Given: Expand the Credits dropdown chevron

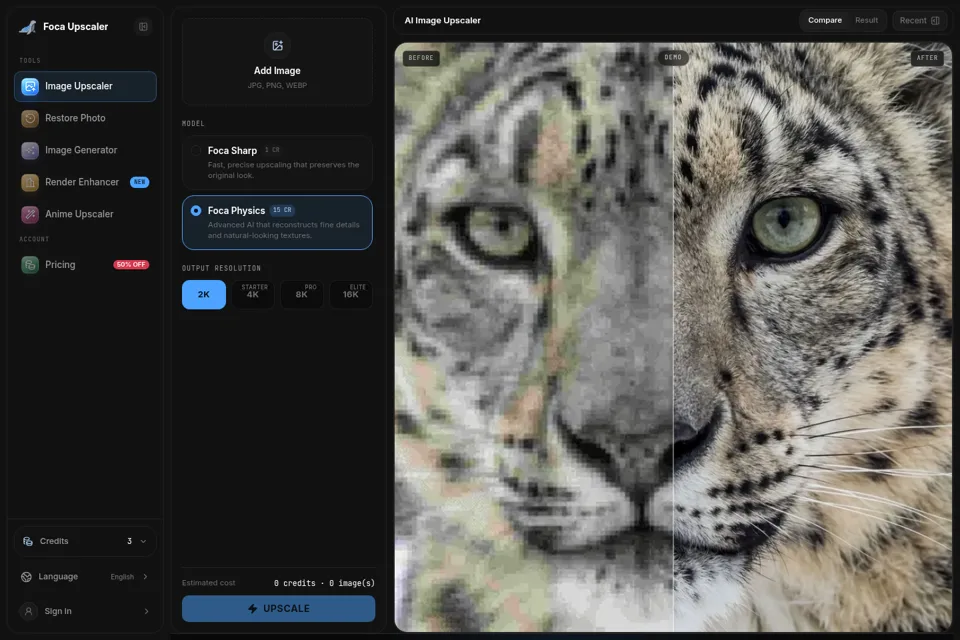Looking at the screenshot, I should coord(143,541).
